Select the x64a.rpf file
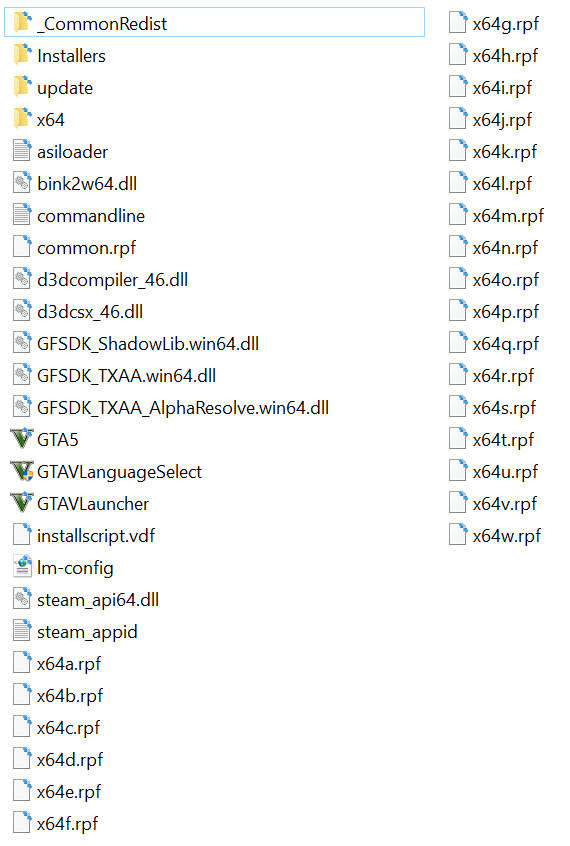The height and width of the screenshot is (846, 570). click(x=57, y=663)
